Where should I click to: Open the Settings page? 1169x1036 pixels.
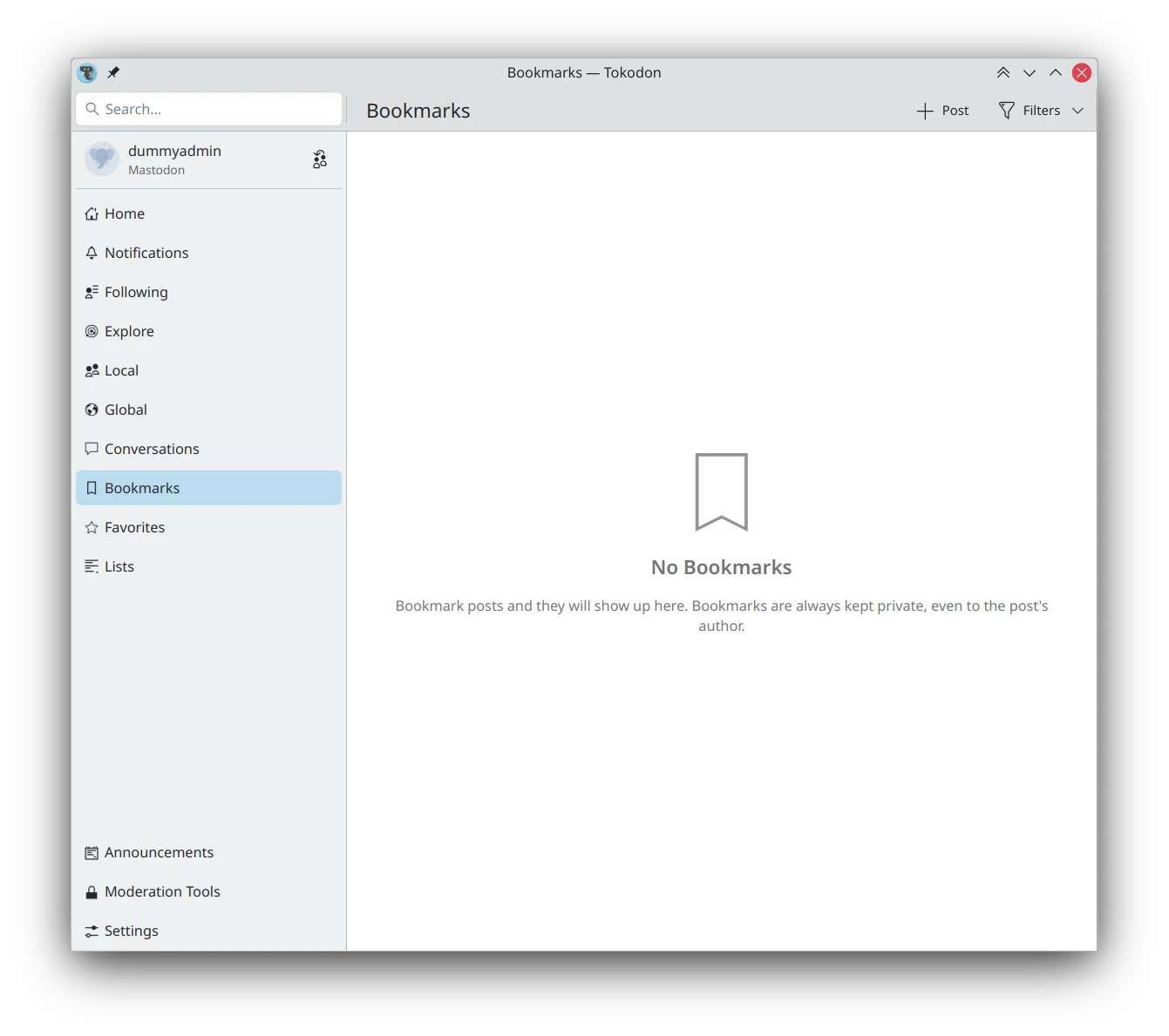point(209,931)
